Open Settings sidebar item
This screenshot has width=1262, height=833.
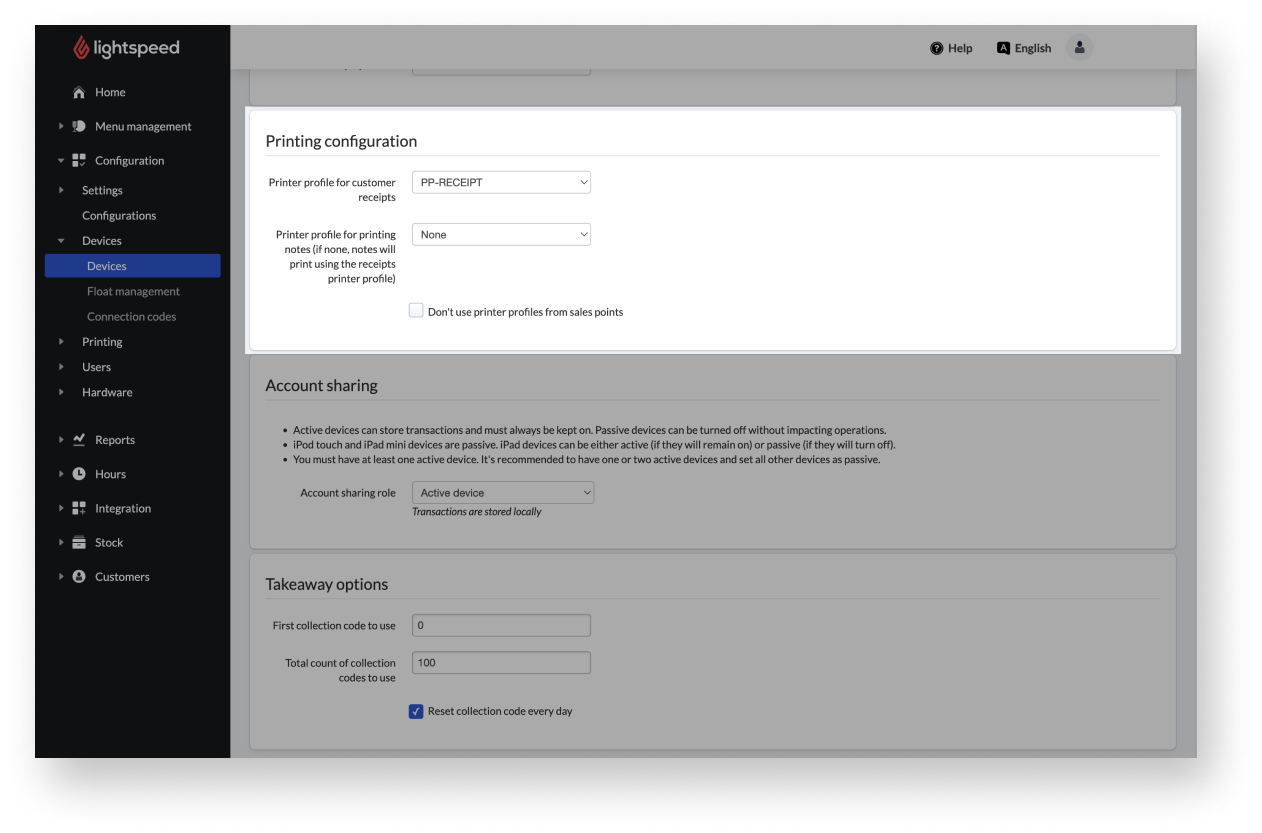point(102,190)
